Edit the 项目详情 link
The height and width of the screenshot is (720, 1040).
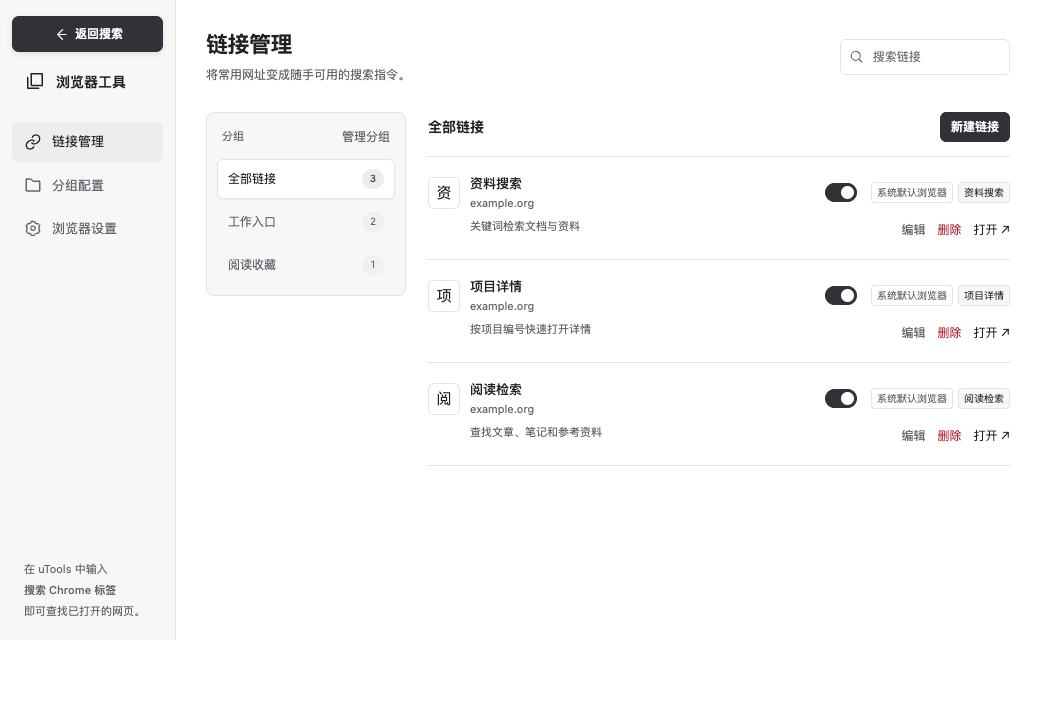pos(913,333)
